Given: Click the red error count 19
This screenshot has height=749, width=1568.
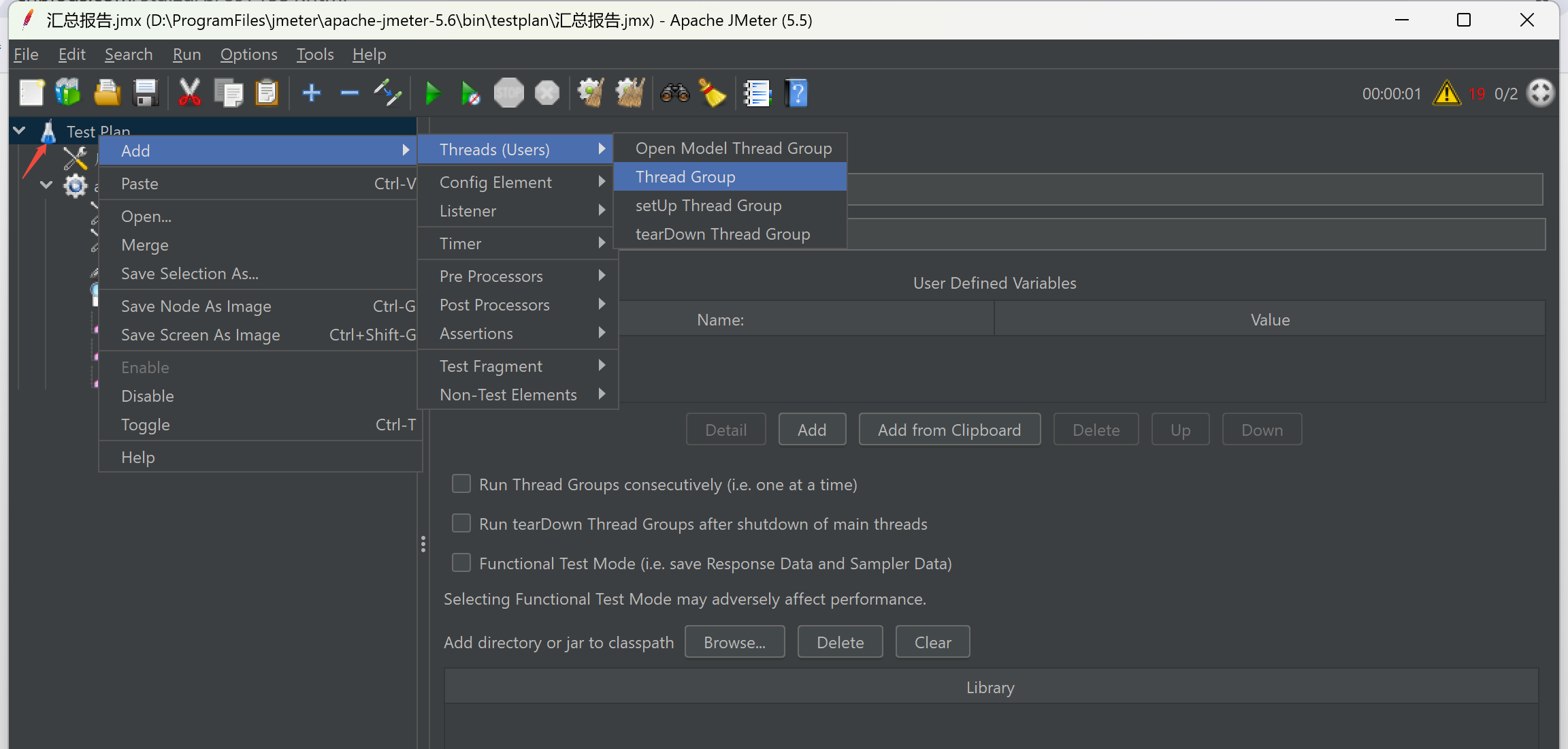Looking at the screenshot, I should pos(1476,93).
